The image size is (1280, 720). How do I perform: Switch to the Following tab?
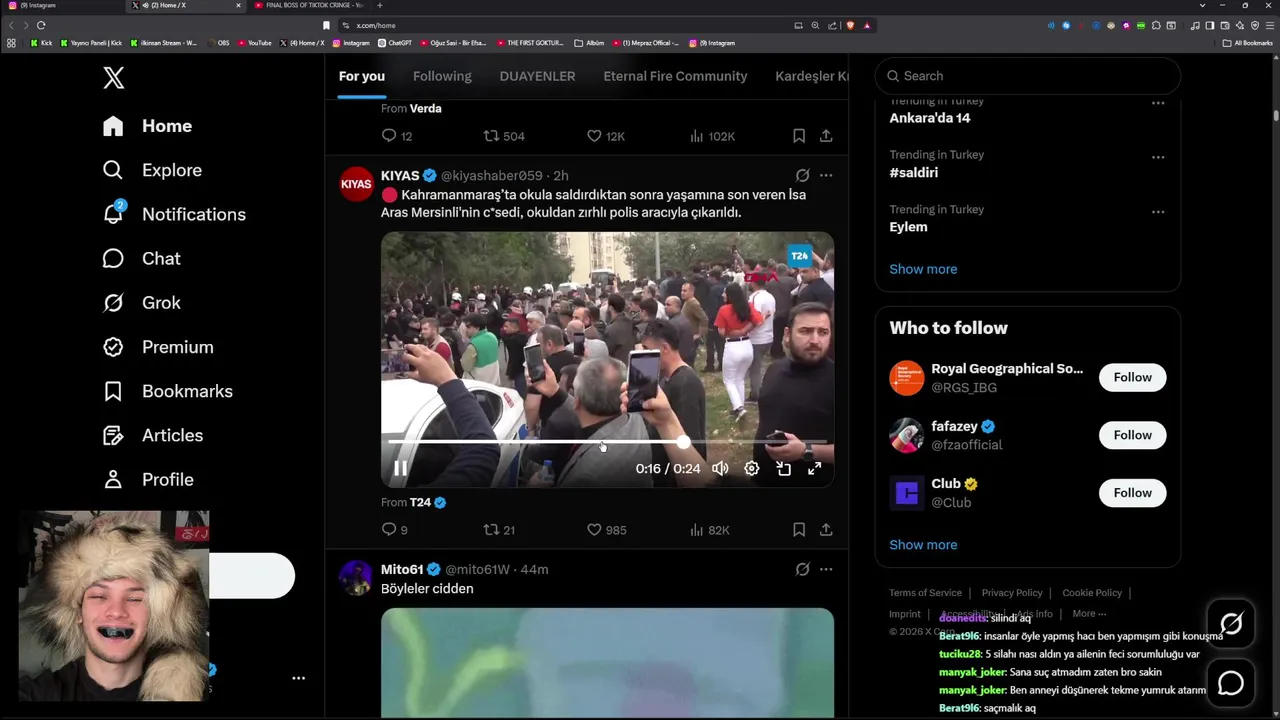(x=442, y=76)
